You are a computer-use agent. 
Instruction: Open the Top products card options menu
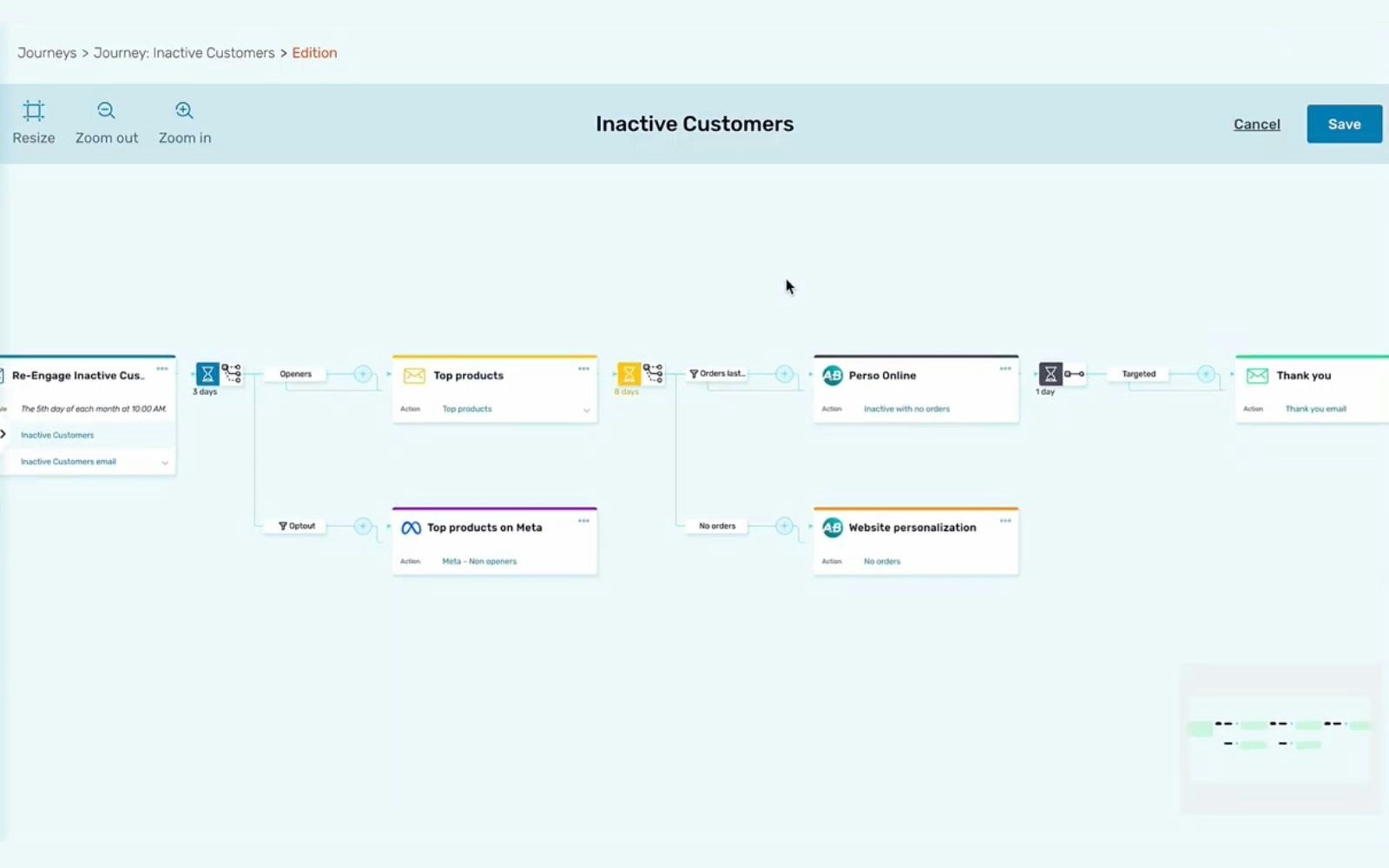(x=583, y=369)
